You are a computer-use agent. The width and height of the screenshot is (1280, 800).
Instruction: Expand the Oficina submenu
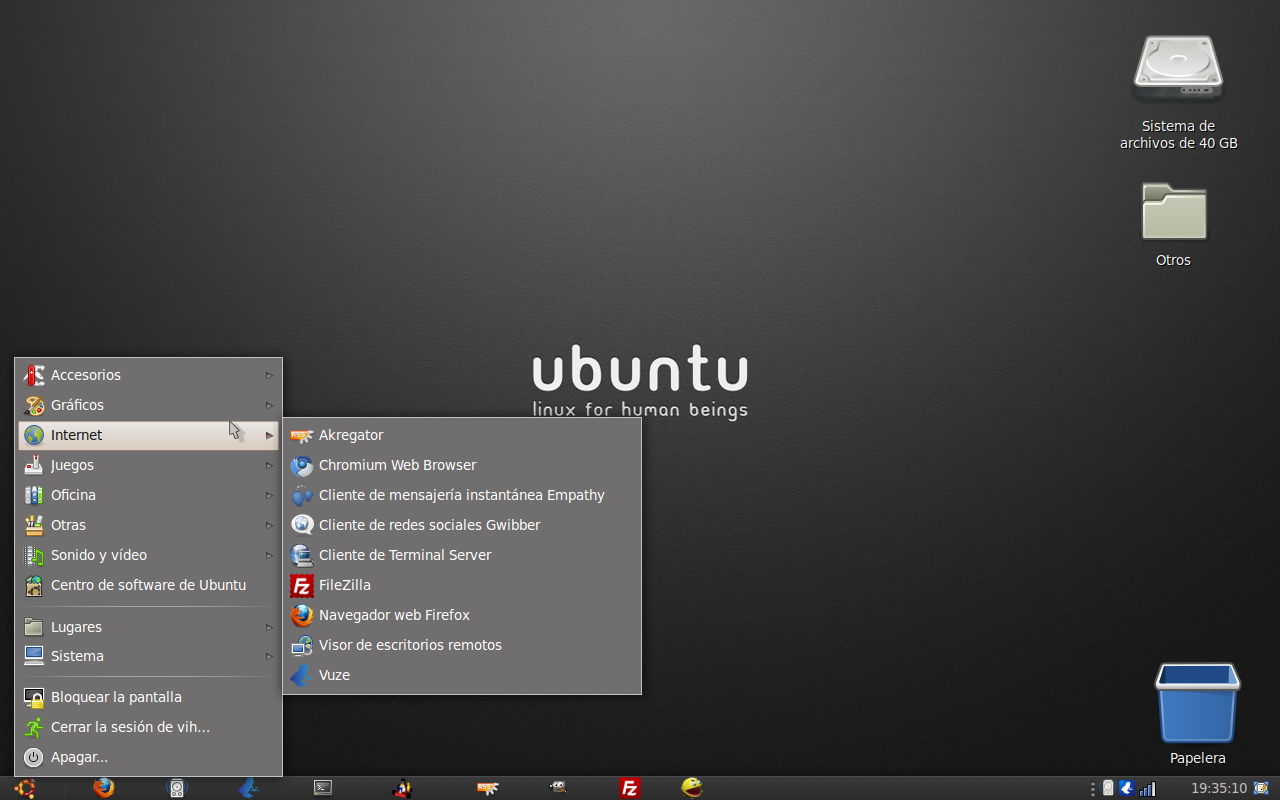[148, 495]
